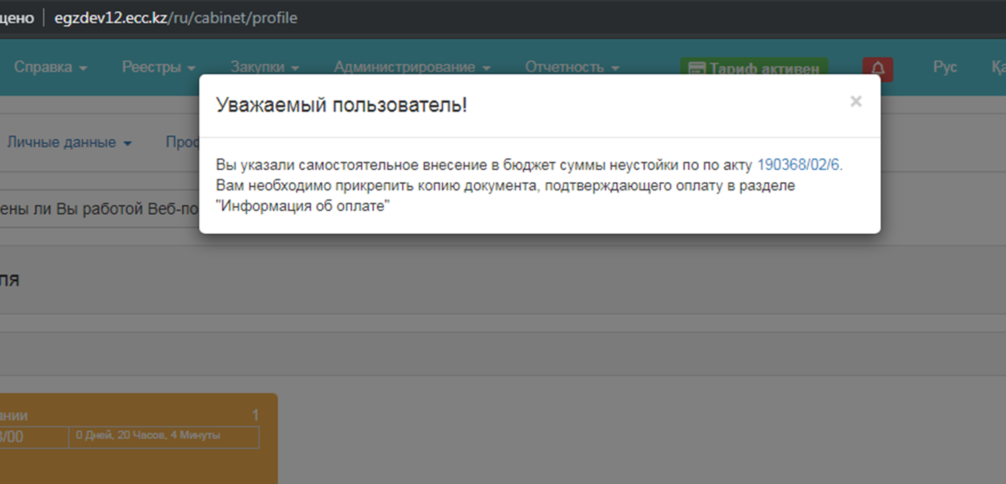Open the act link 190368/02/6
The width and height of the screenshot is (1006, 484).
pos(799,165)
